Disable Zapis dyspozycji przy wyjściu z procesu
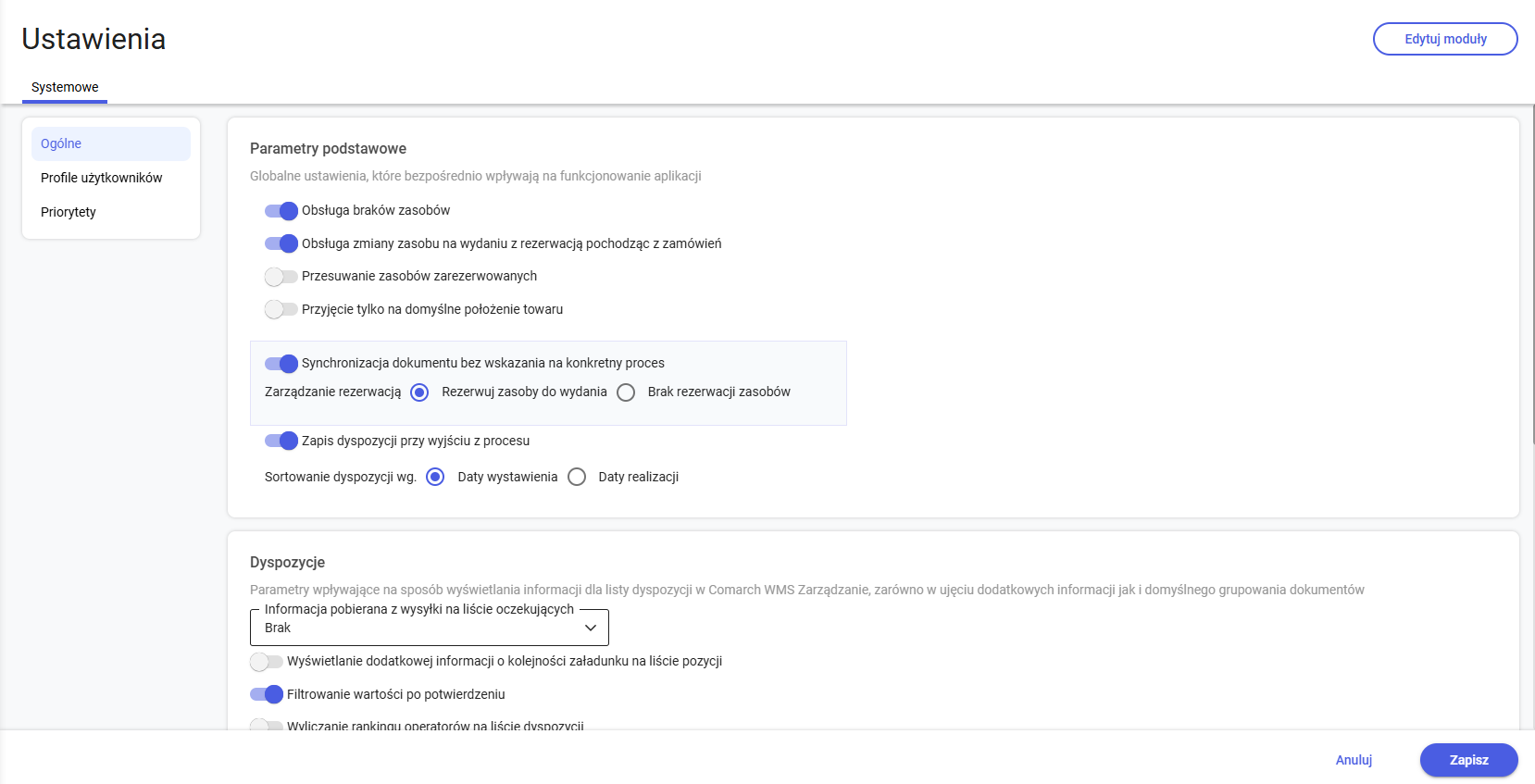1535x784 pixels. coord(281,442)
